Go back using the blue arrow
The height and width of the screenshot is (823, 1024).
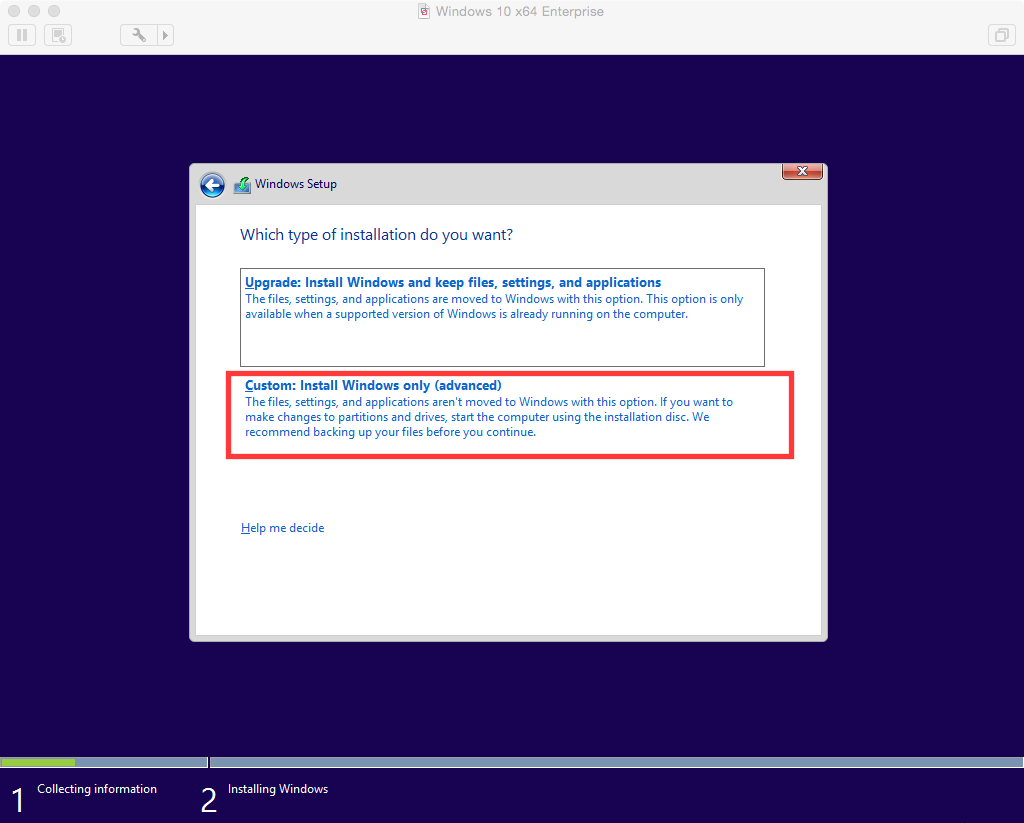(x=212, y=185)
